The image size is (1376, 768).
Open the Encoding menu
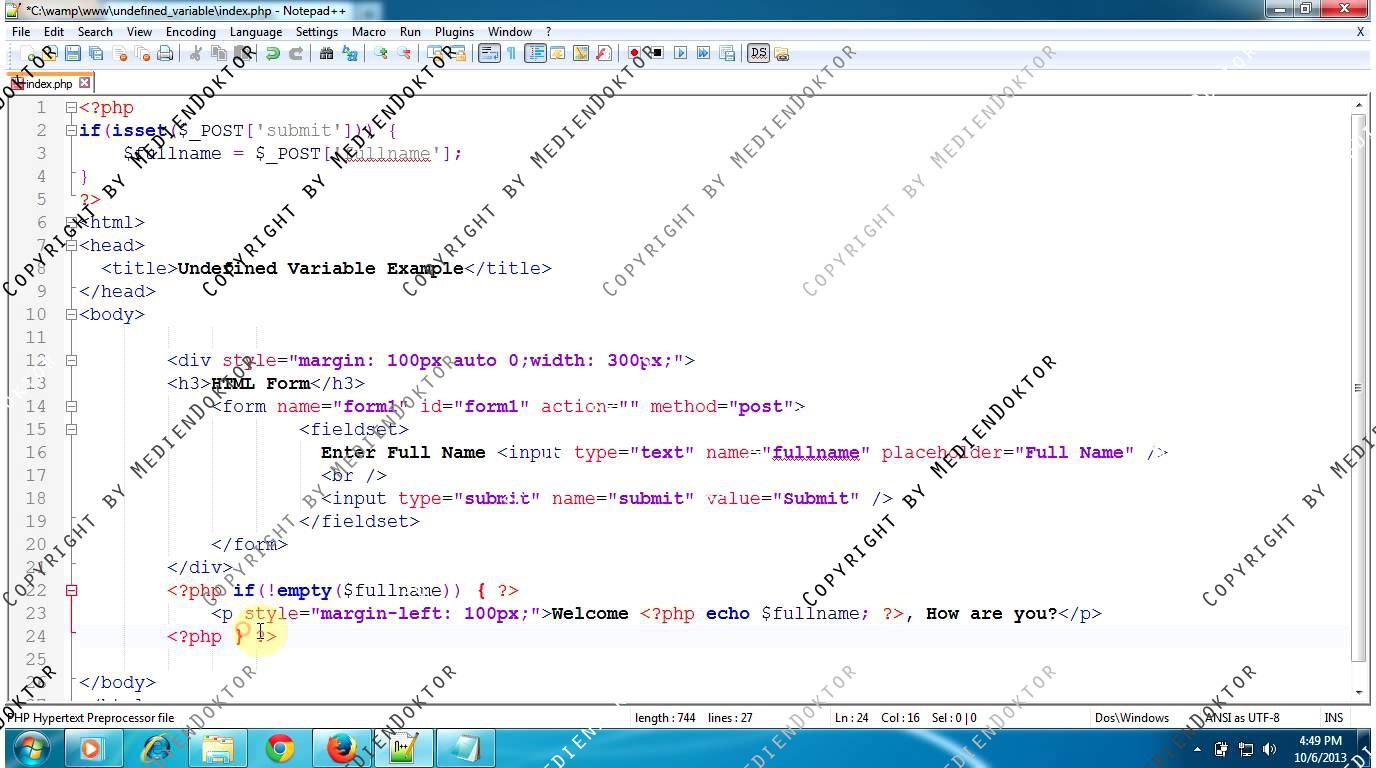(190, 31)
